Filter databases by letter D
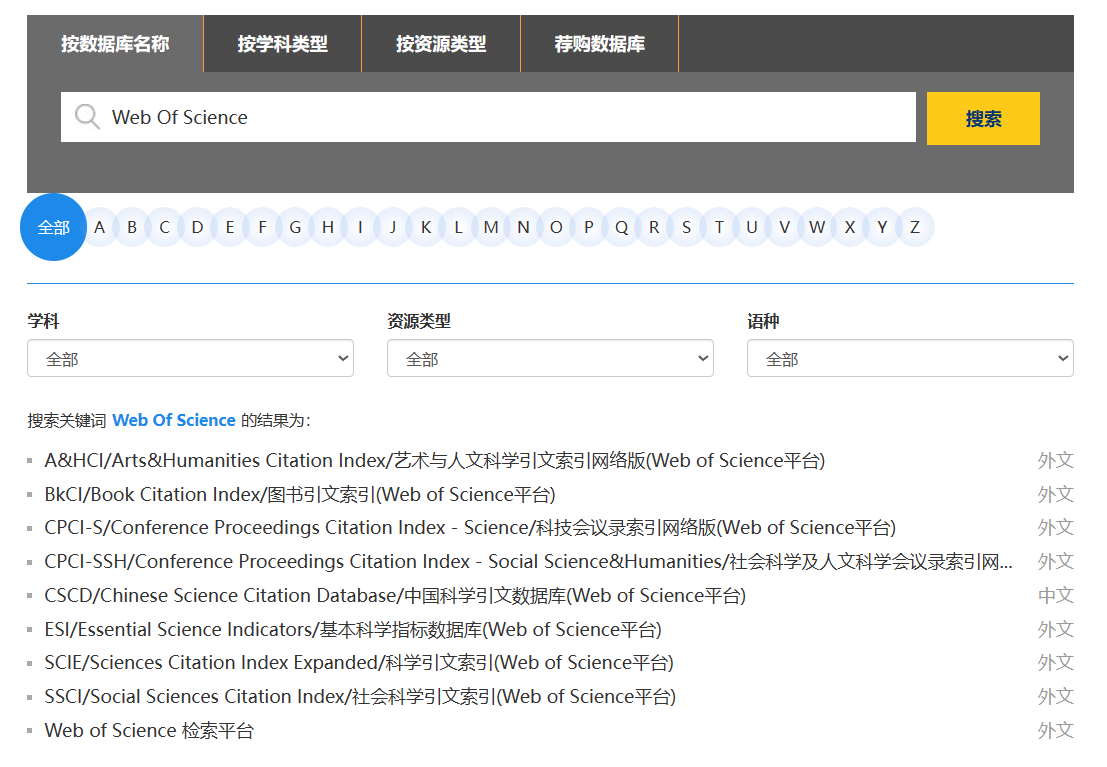 coord(197,227)
